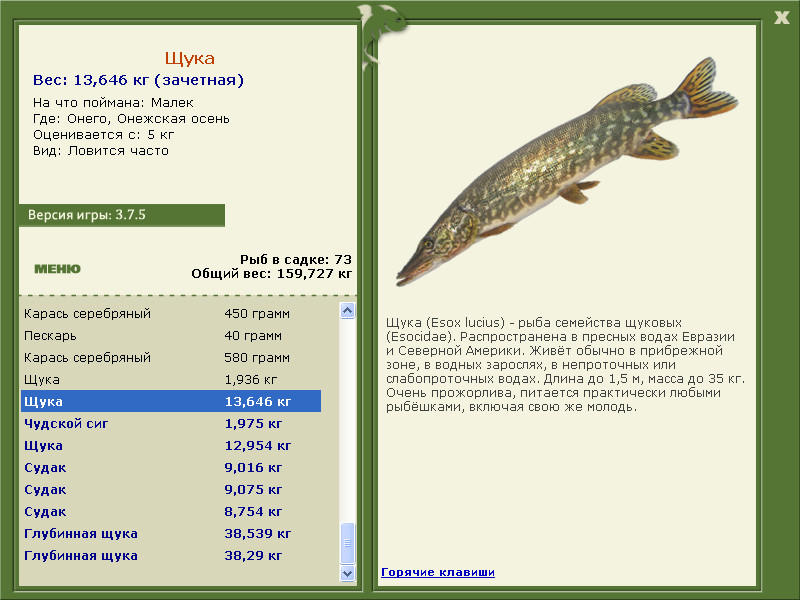This screenshot has width=800, height=600.
Task: Click the fish list scrollbar thumb
Action: 347,543
